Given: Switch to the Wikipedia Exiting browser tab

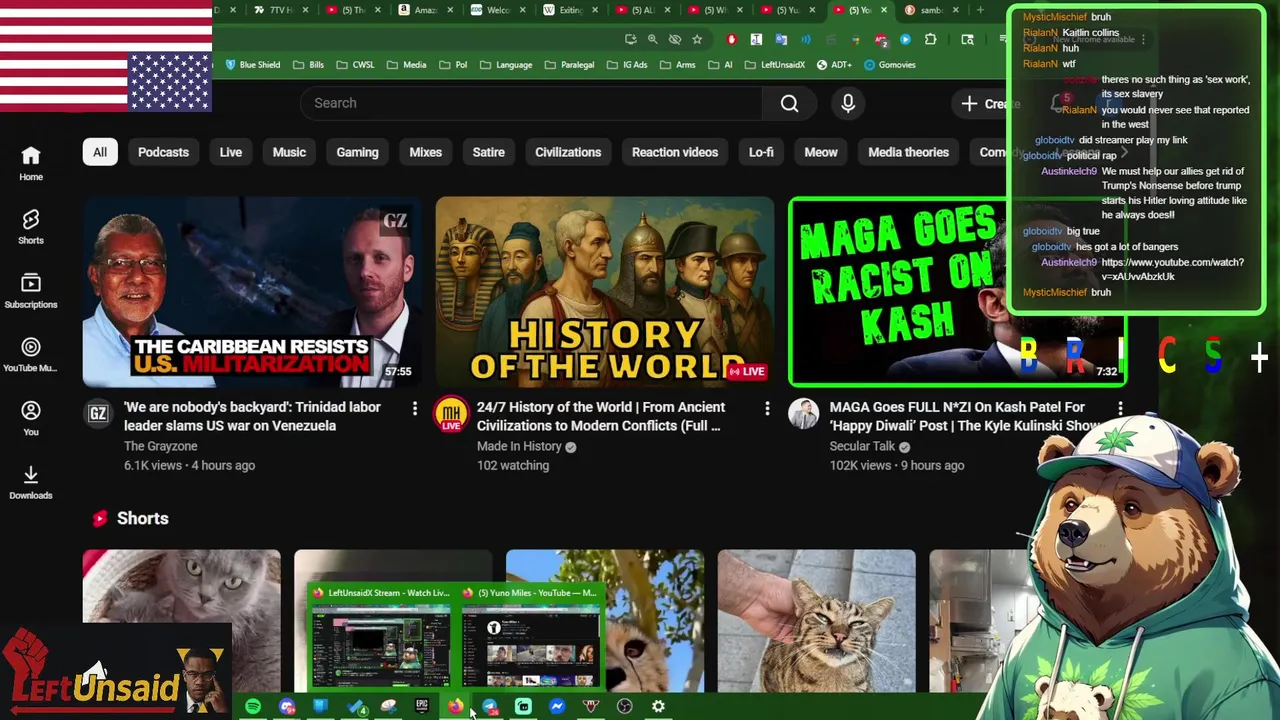Looking at the screenshot, I should 570,10.
